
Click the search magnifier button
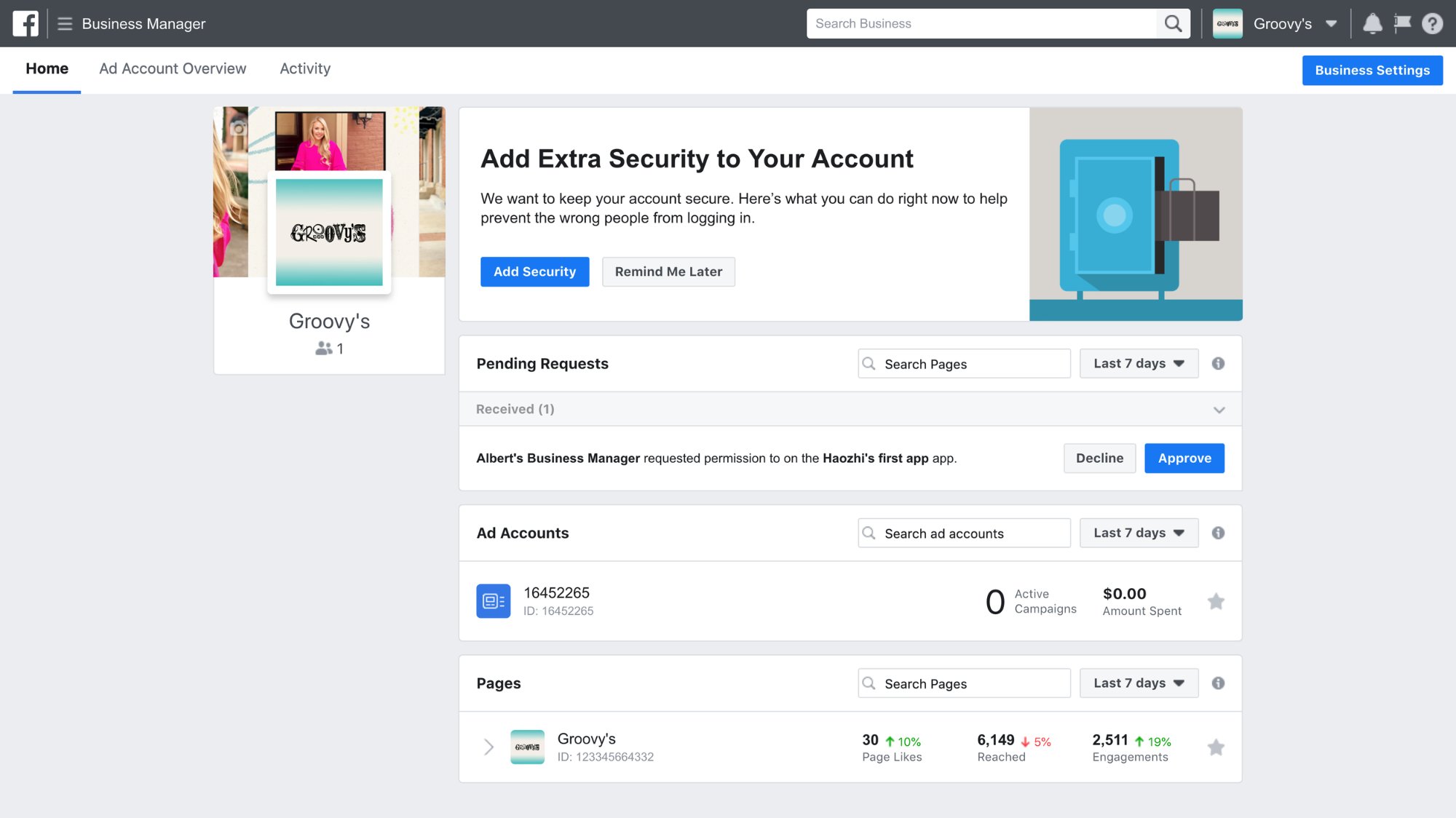pyautogui.click(x=1173, y=23)
